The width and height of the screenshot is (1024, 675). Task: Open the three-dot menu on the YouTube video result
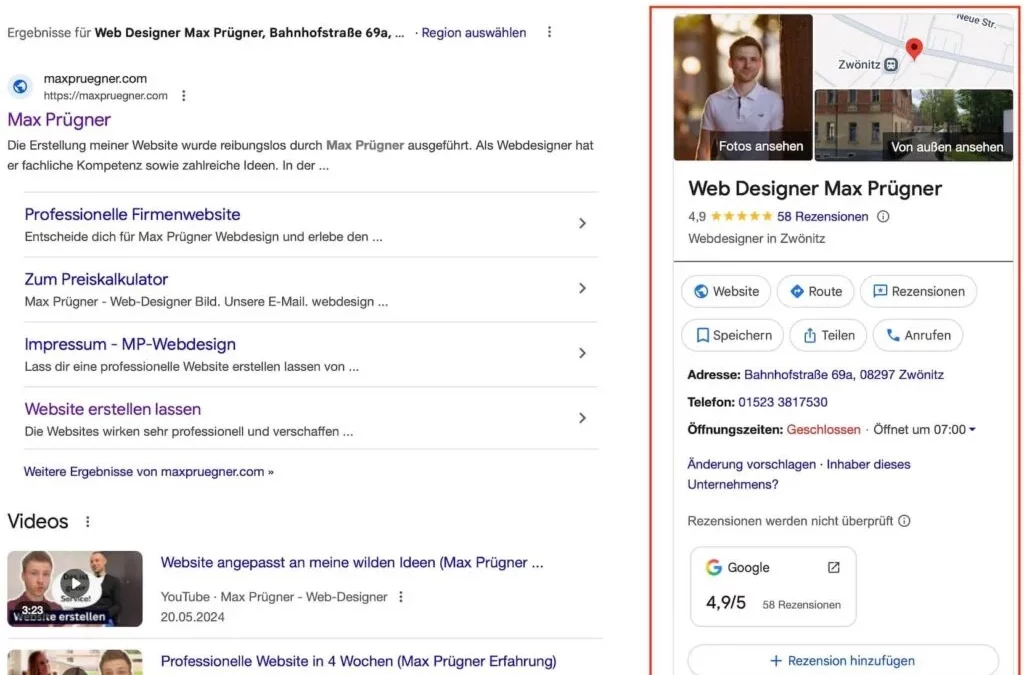(x=401, y=597)
